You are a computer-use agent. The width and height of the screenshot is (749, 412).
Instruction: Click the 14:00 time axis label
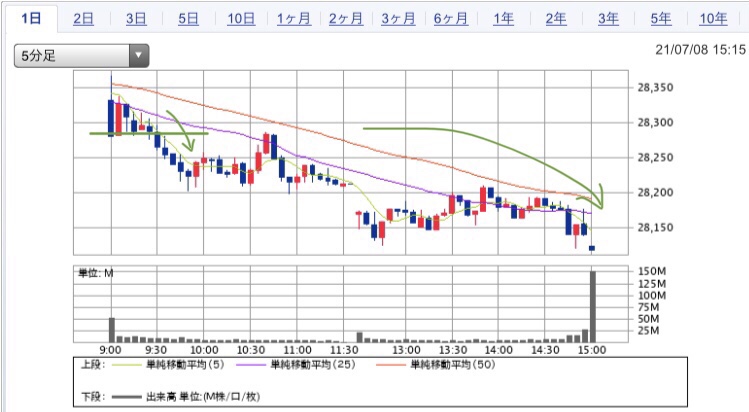pyautogui.click(x=499, y=350)
